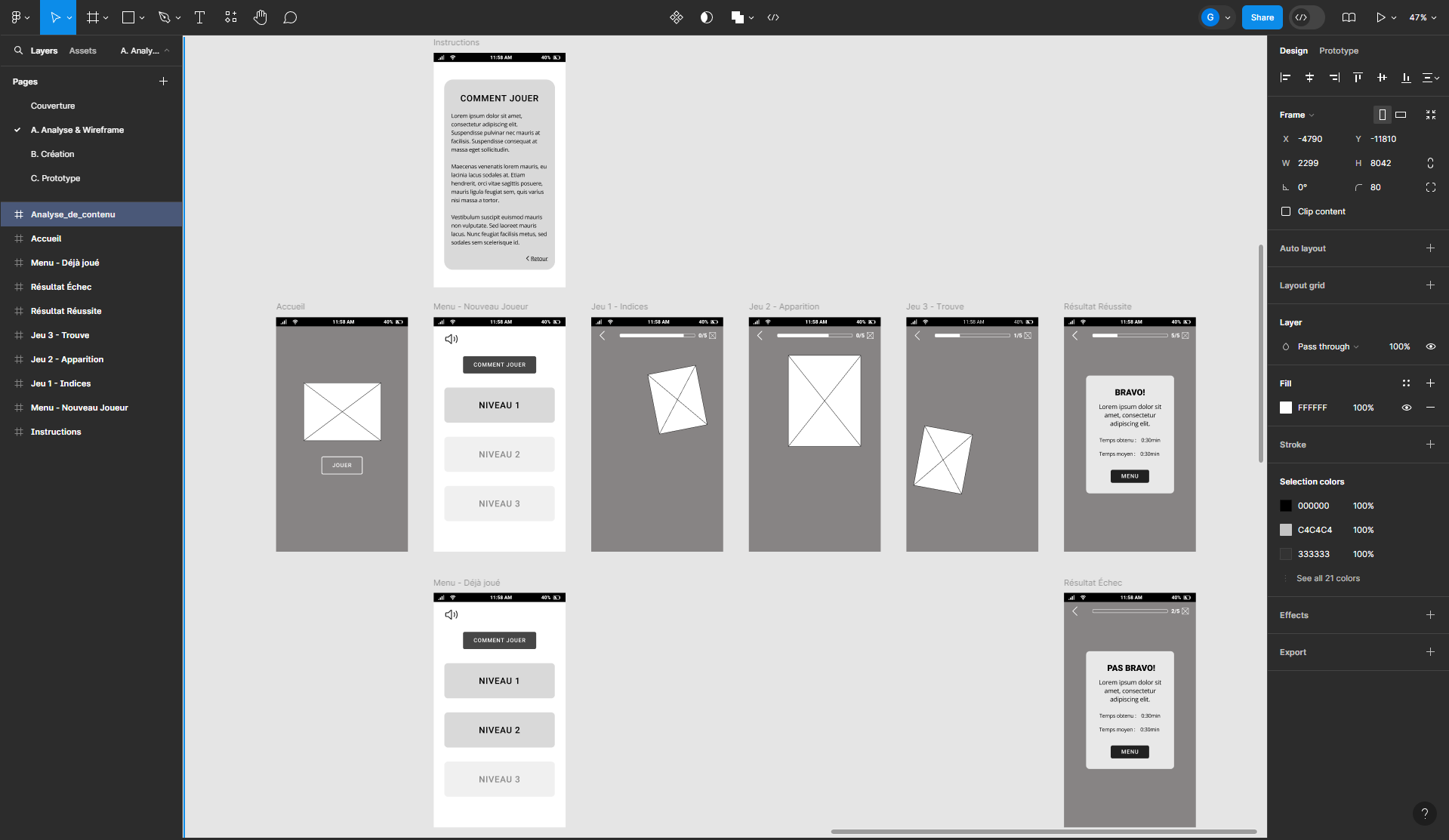Viewport: 1449px width, 840px height.
Task: Open the Comment tool
Action: click(x=290, y=17)
